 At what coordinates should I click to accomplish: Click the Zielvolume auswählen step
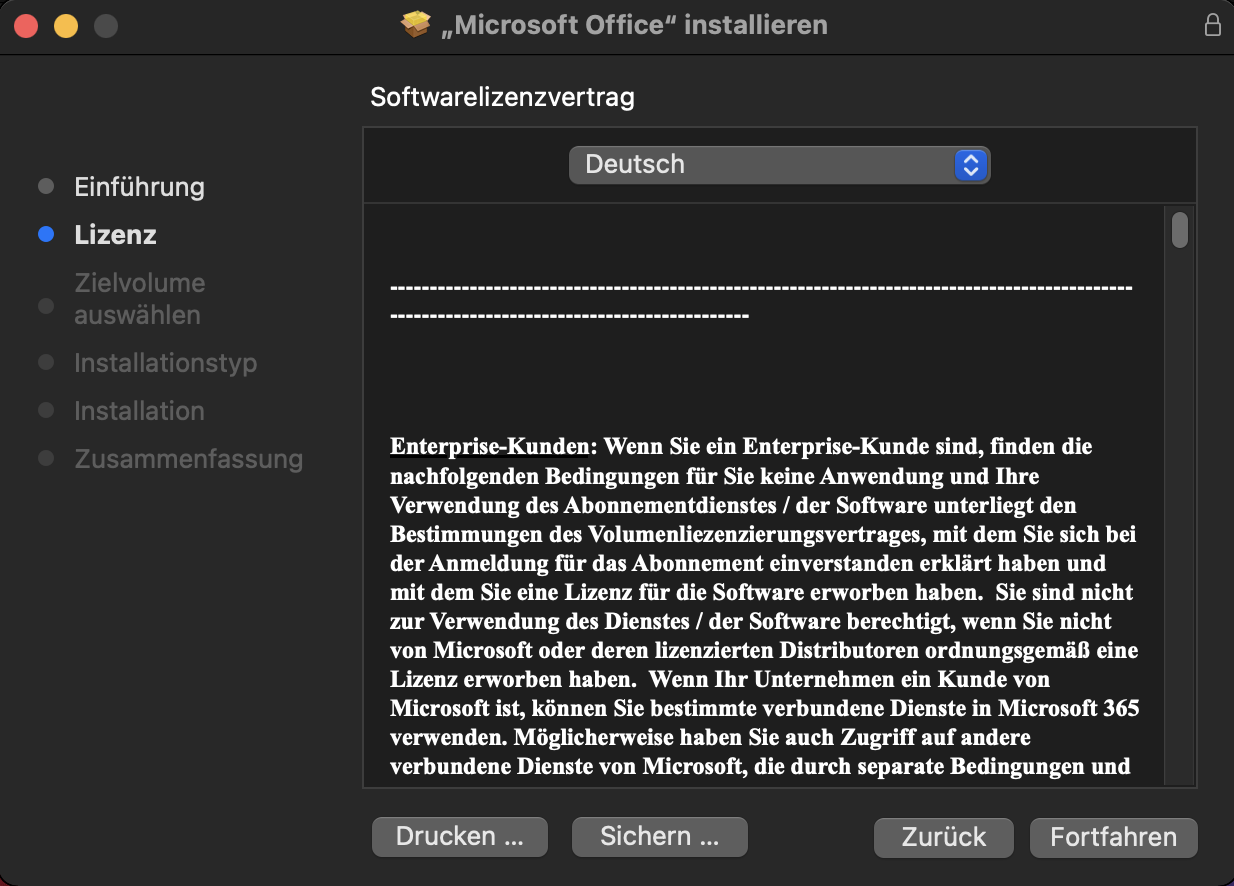click(139, 299)
